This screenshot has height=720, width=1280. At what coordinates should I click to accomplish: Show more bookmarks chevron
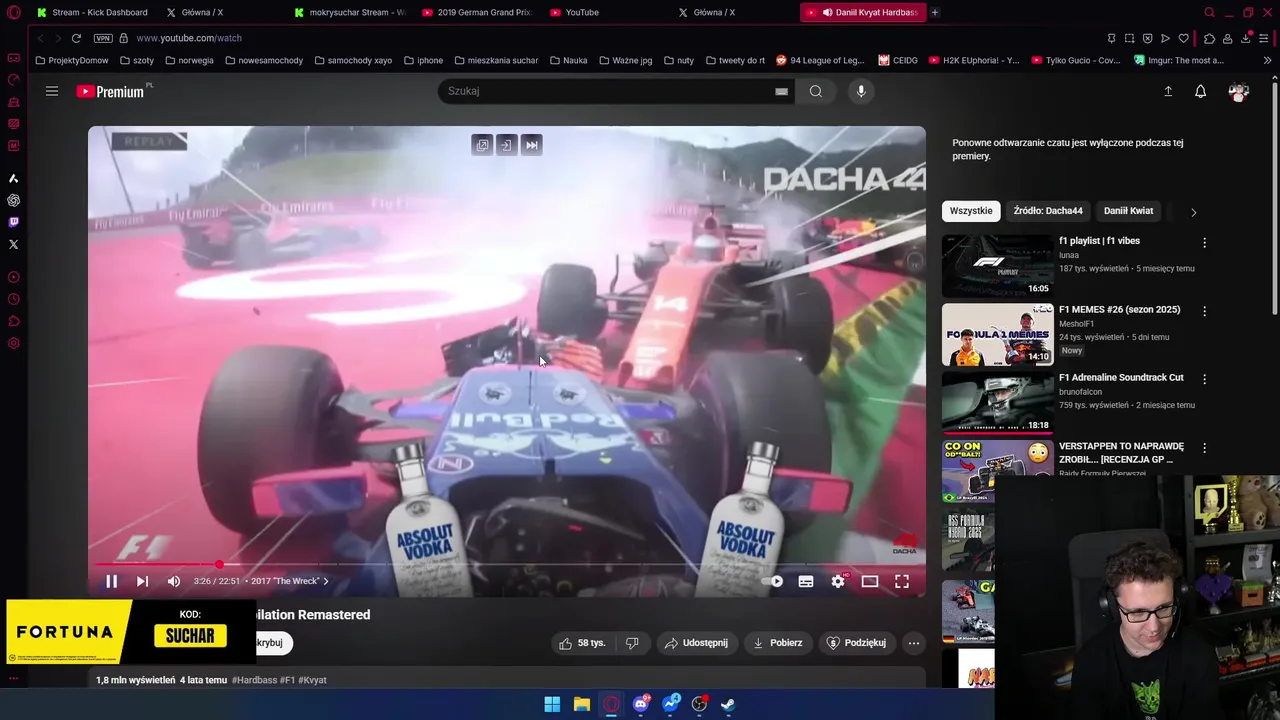[x=1268, y=60]
